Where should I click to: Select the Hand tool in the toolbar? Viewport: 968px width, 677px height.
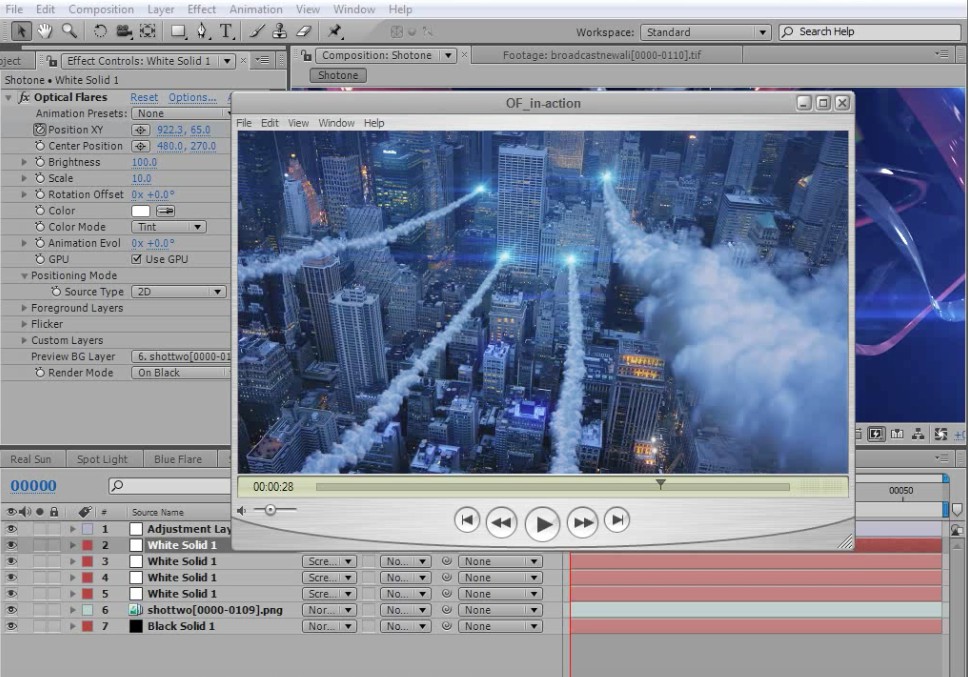[x=45, y=31]
